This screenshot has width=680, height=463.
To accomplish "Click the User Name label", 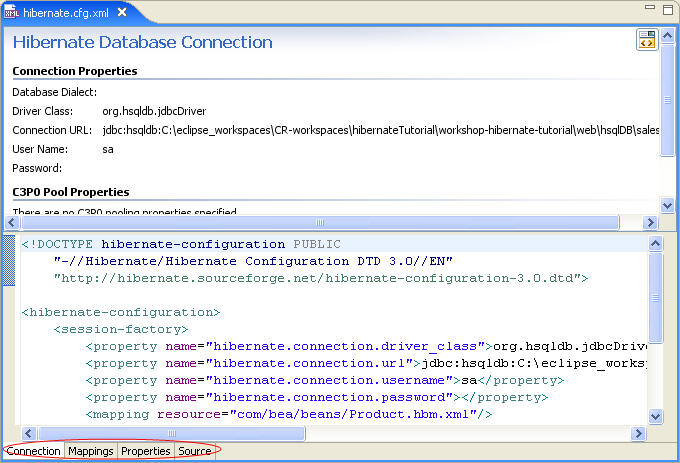I will (40, 149).
